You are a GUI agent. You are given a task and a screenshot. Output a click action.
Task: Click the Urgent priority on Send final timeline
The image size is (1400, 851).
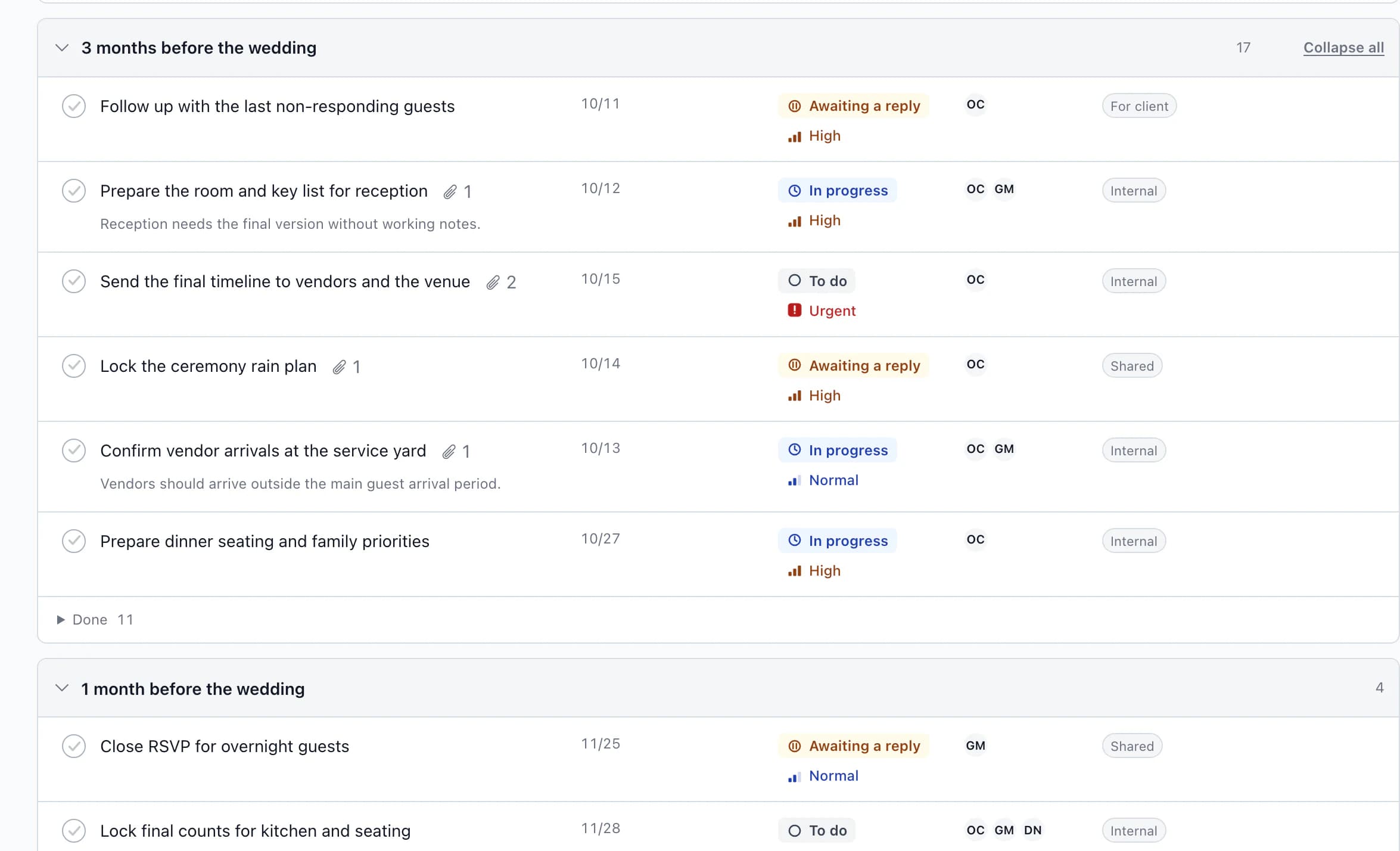[822, 311]
